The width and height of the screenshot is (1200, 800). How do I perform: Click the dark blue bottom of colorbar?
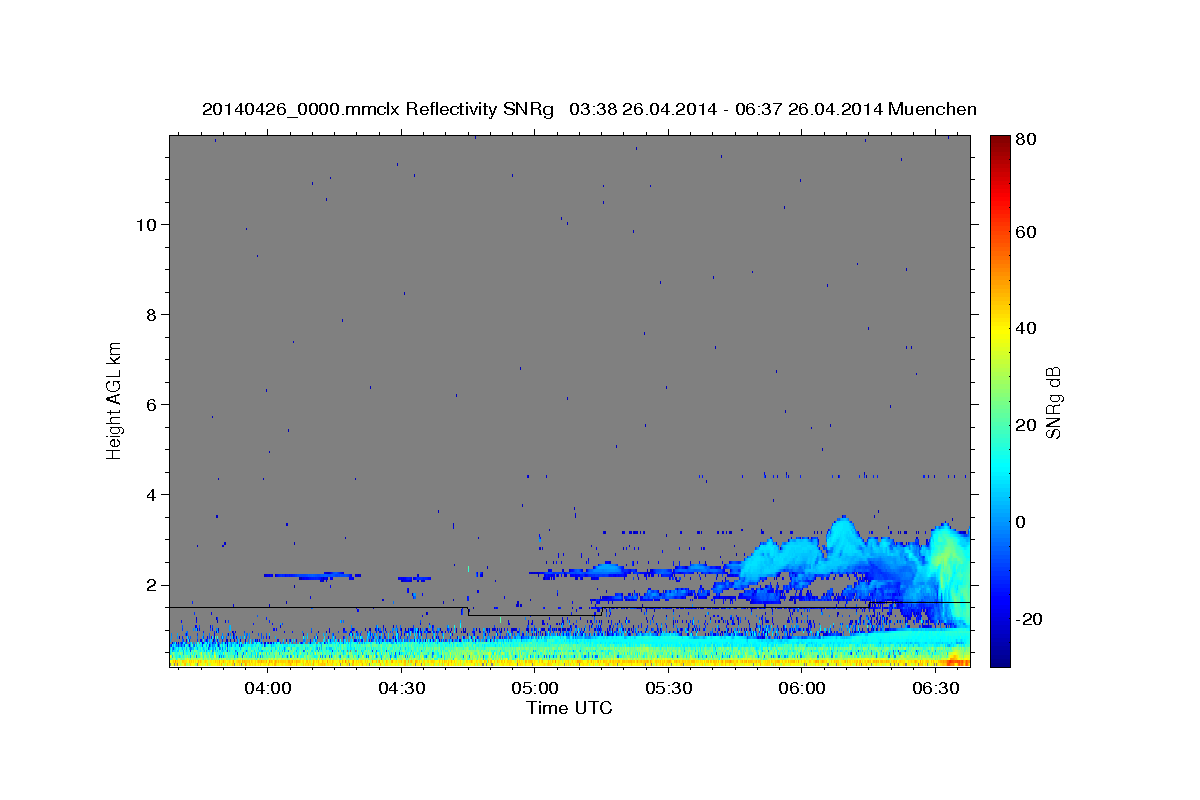(x=1000, y=655)
